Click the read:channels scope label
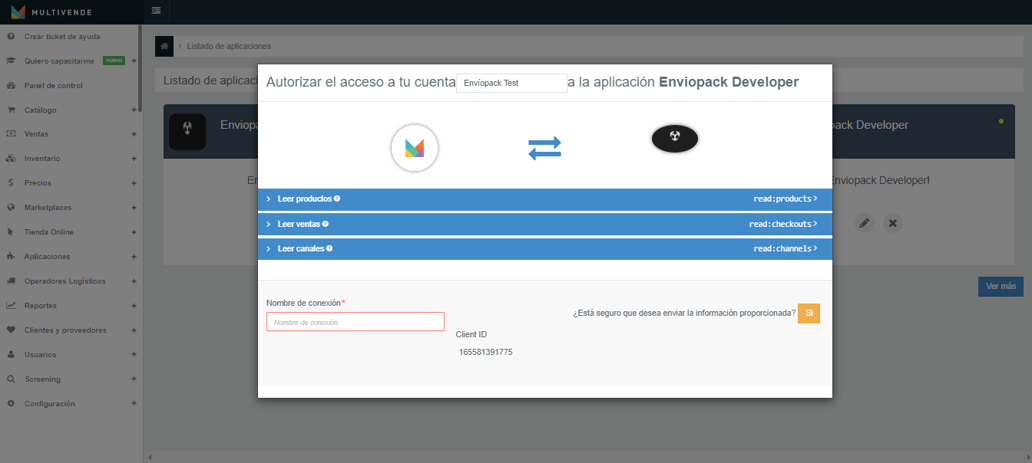This screenshot has width=1032, height=463. point(783,249)
